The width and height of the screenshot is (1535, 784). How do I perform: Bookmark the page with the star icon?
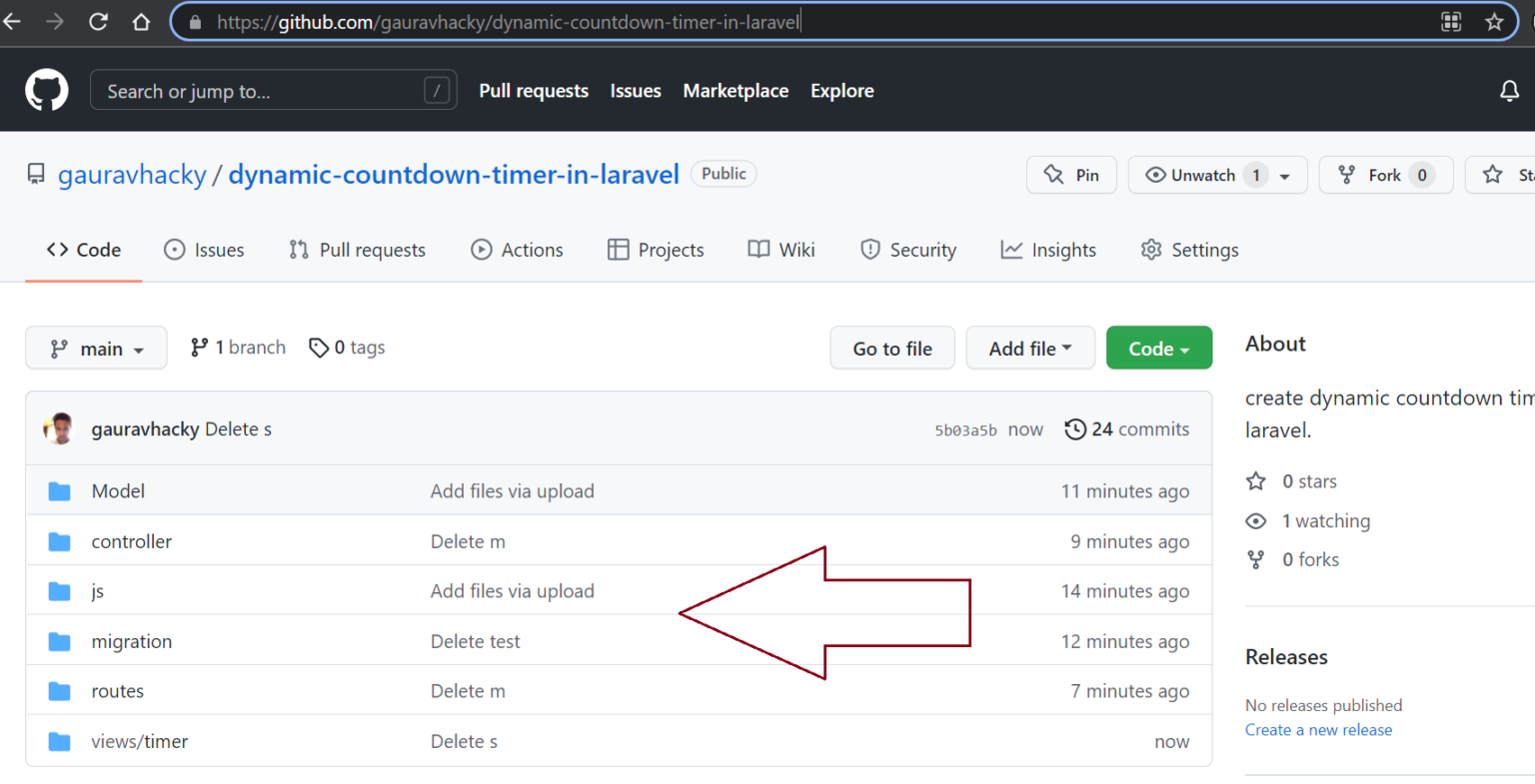(x=1494, y=21)
